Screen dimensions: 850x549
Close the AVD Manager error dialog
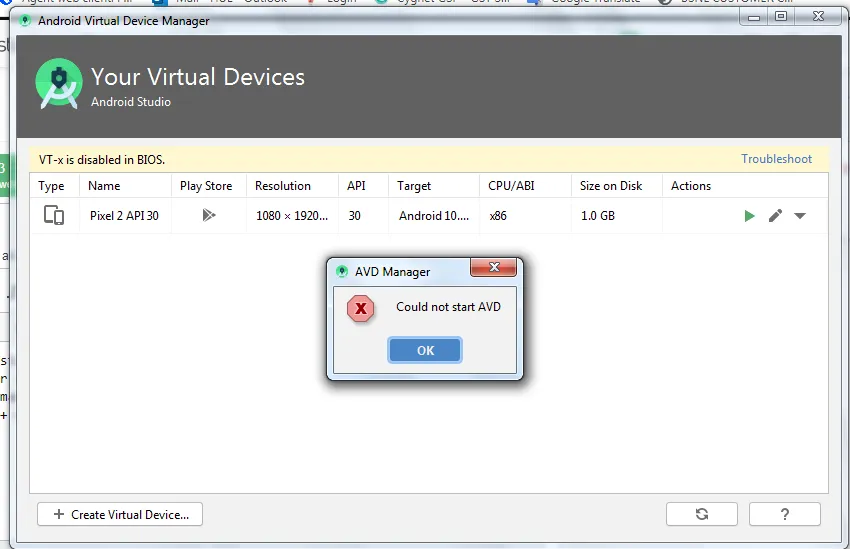493,267
